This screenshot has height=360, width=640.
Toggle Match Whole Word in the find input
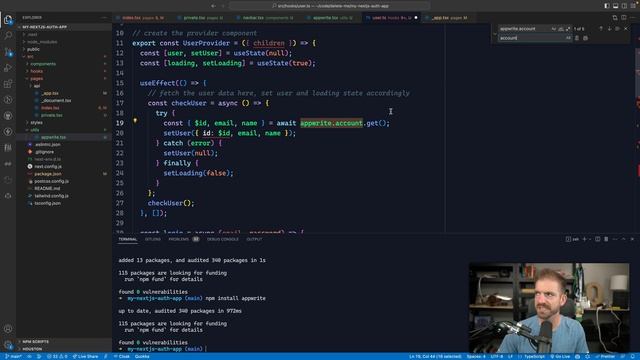pyautogui.click(x=560, y=29)
